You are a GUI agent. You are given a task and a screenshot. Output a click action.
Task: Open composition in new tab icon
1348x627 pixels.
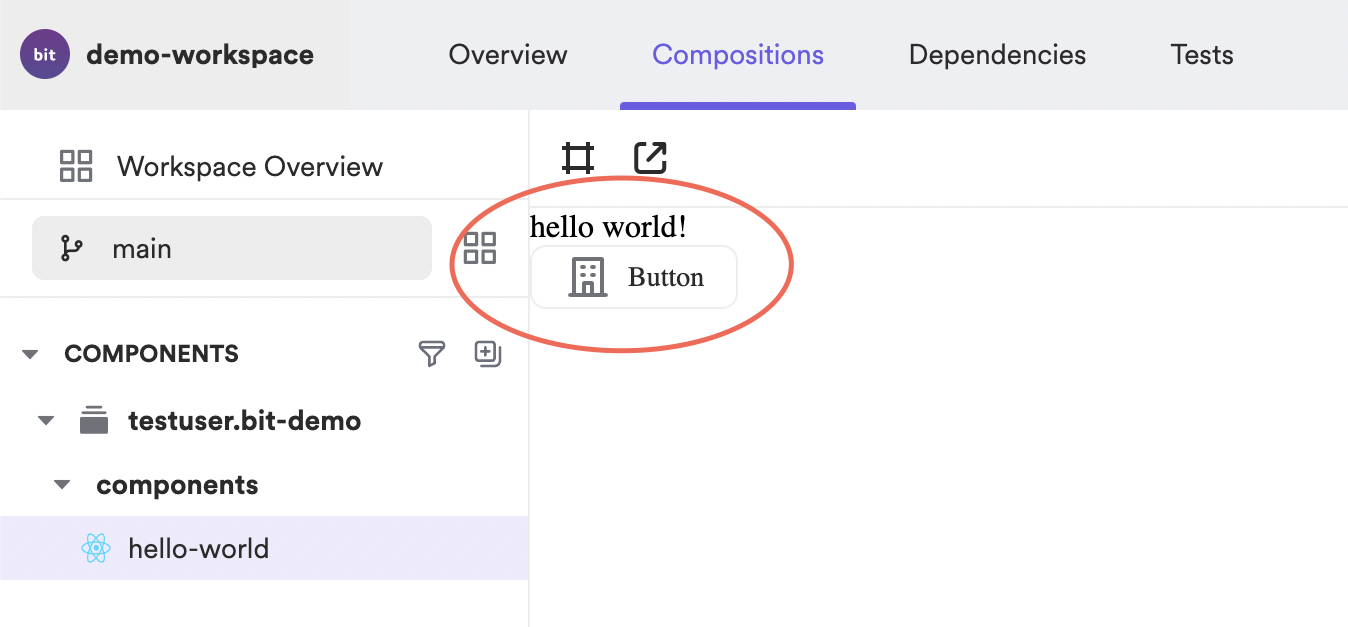(x=650, y=158)
